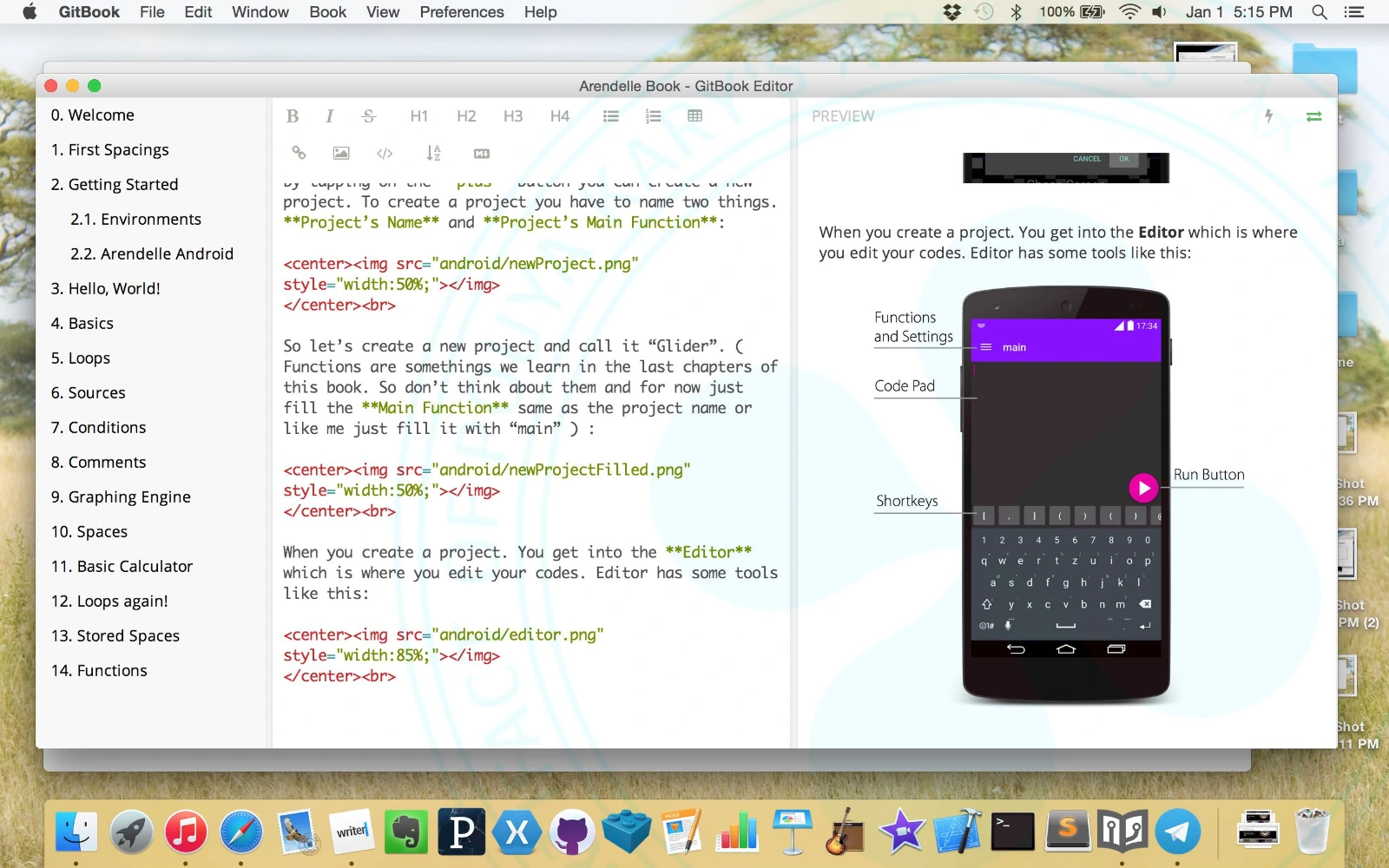The image size is (1389, 868).
Task: Click the A-Z sort icon in toolbar
Action: pos(433,154)
